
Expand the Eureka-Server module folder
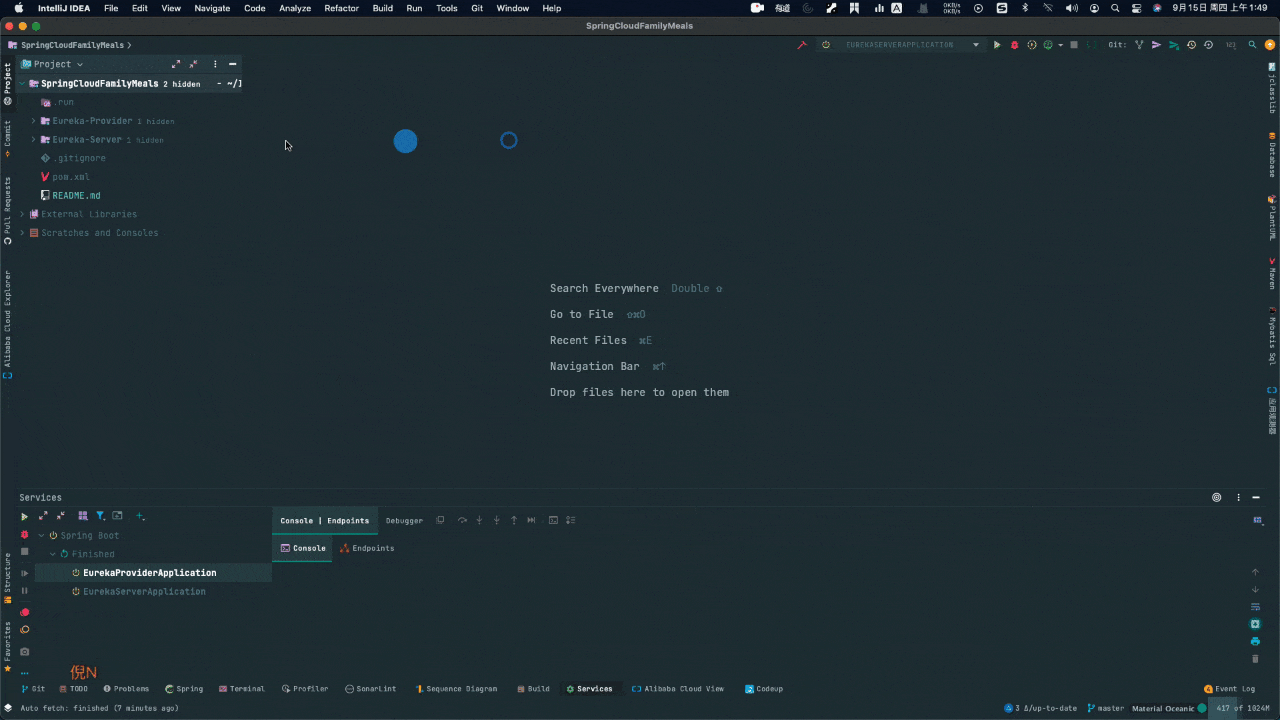click(33, 140)
